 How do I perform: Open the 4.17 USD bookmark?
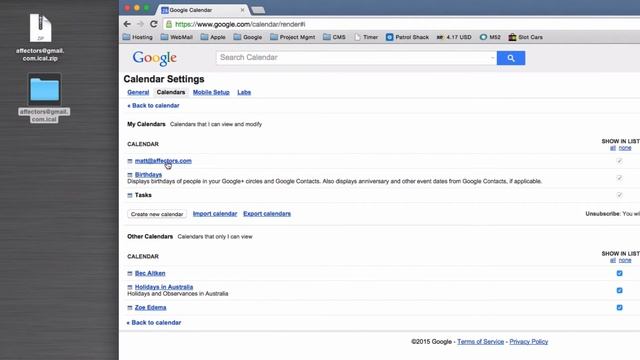[454, 37]
